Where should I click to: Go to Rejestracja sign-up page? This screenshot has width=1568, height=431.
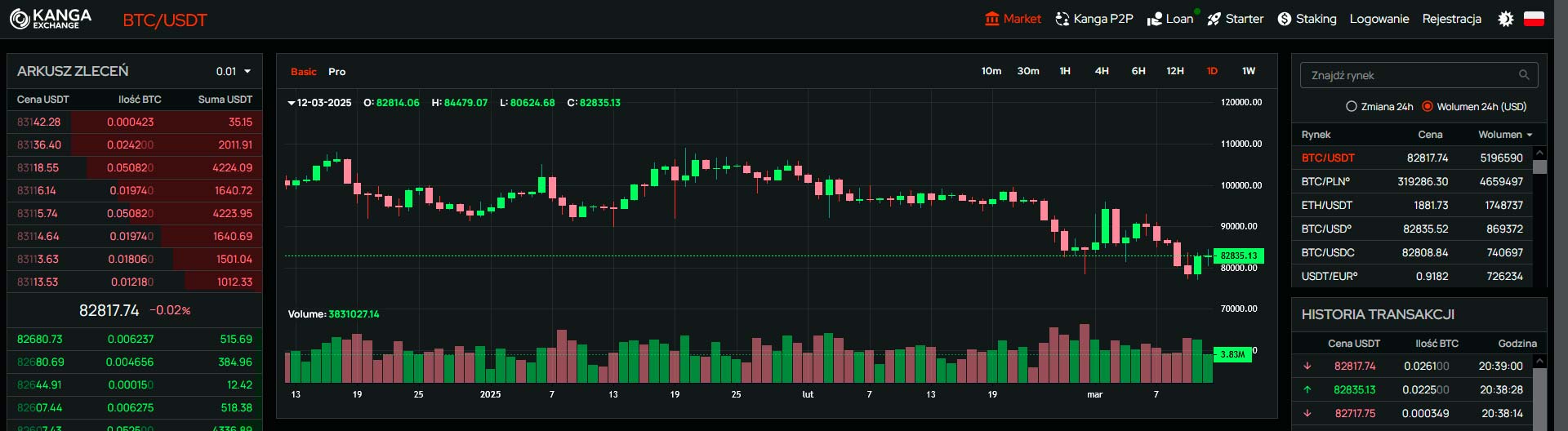[1451, 19]
